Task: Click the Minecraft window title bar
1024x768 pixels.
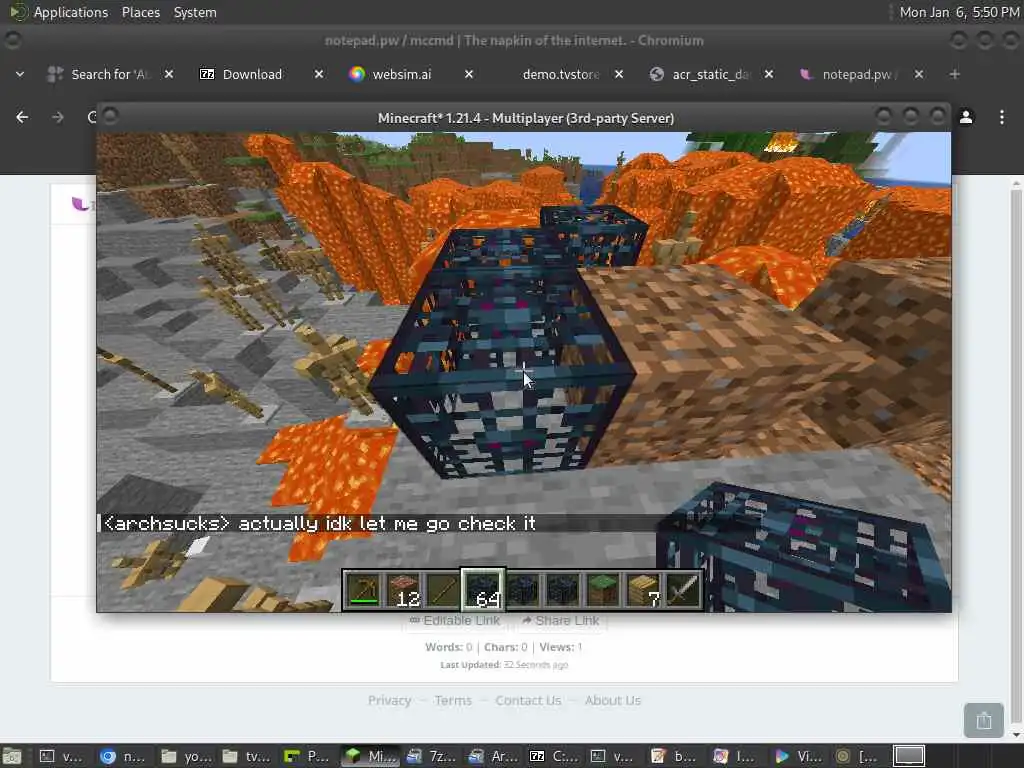Action: click(525, 118)
